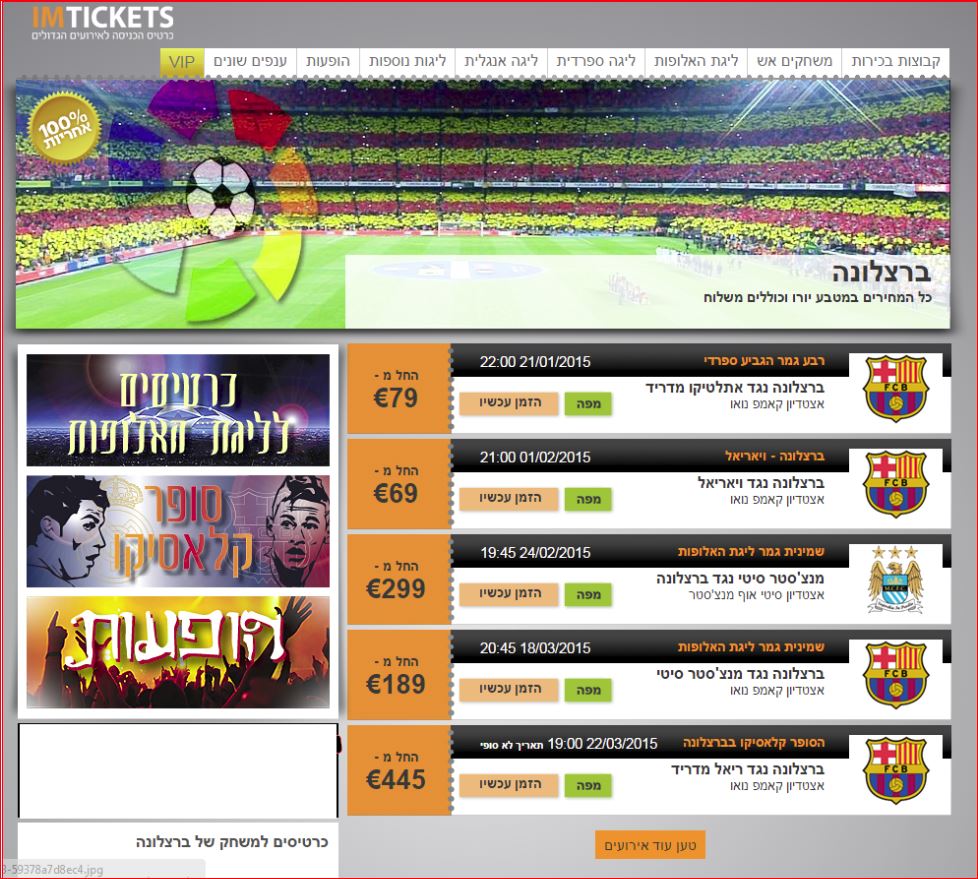This screenshot has width=978, height=879.
Task: Click green מפה button for Villarreal match
Action: pyautogui.click(x=588, y=499)
